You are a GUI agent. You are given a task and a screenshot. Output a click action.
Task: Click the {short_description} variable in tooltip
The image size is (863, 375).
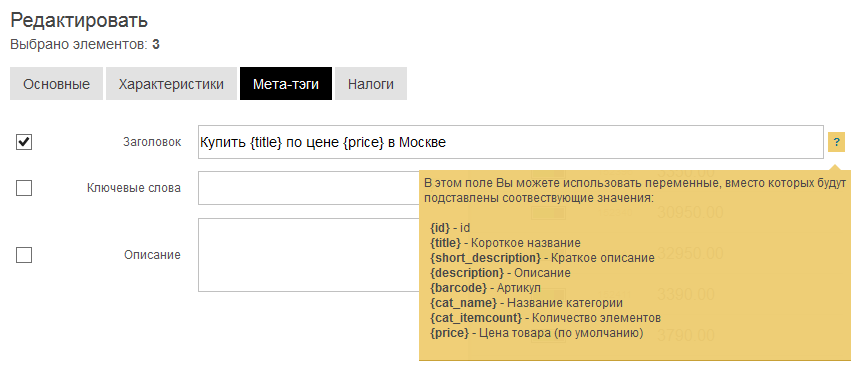click(x=485, y=258)
